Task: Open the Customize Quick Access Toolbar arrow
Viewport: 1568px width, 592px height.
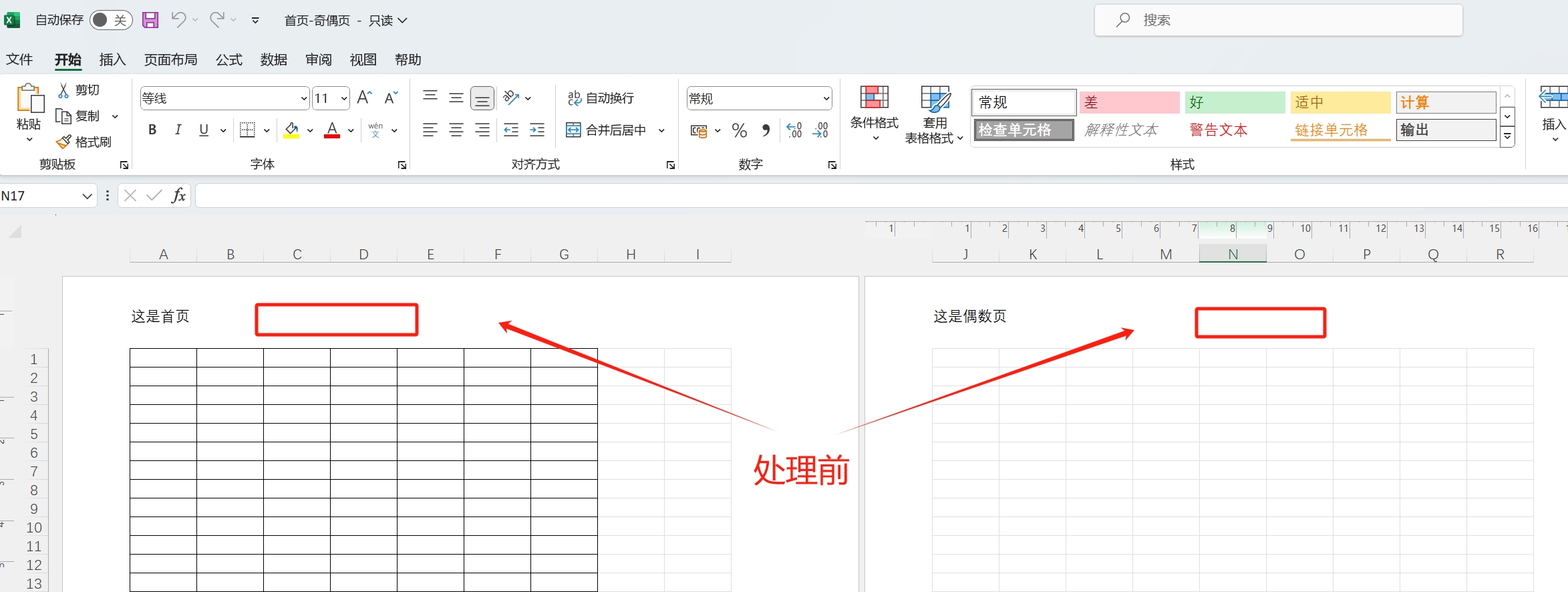Action: [x=255, y=21]
